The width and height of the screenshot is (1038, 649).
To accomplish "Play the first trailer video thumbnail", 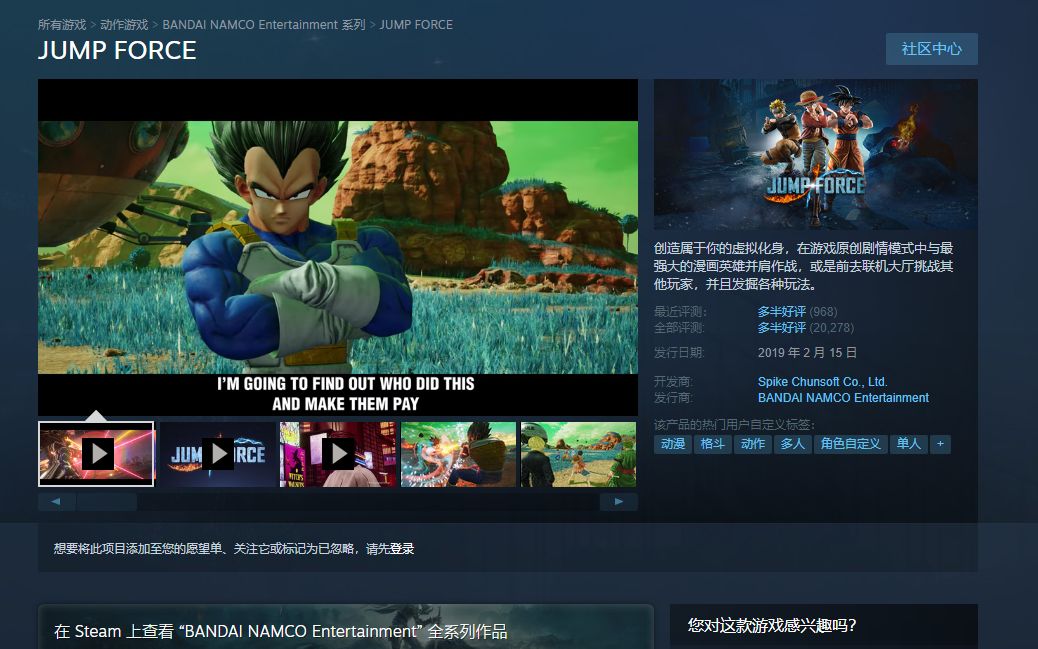I will point(96,454).
